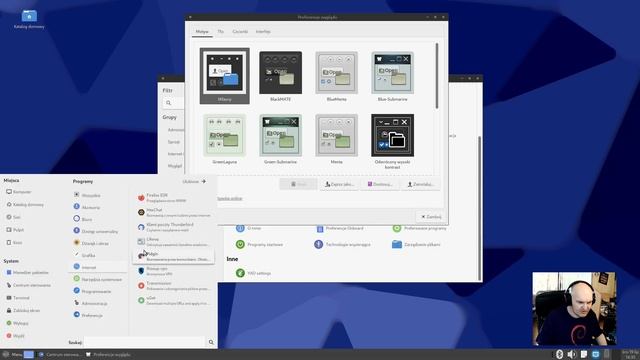Open Komputer under Miejsca
The height and width of the screenshot is (360, 640).
point(19,192)
